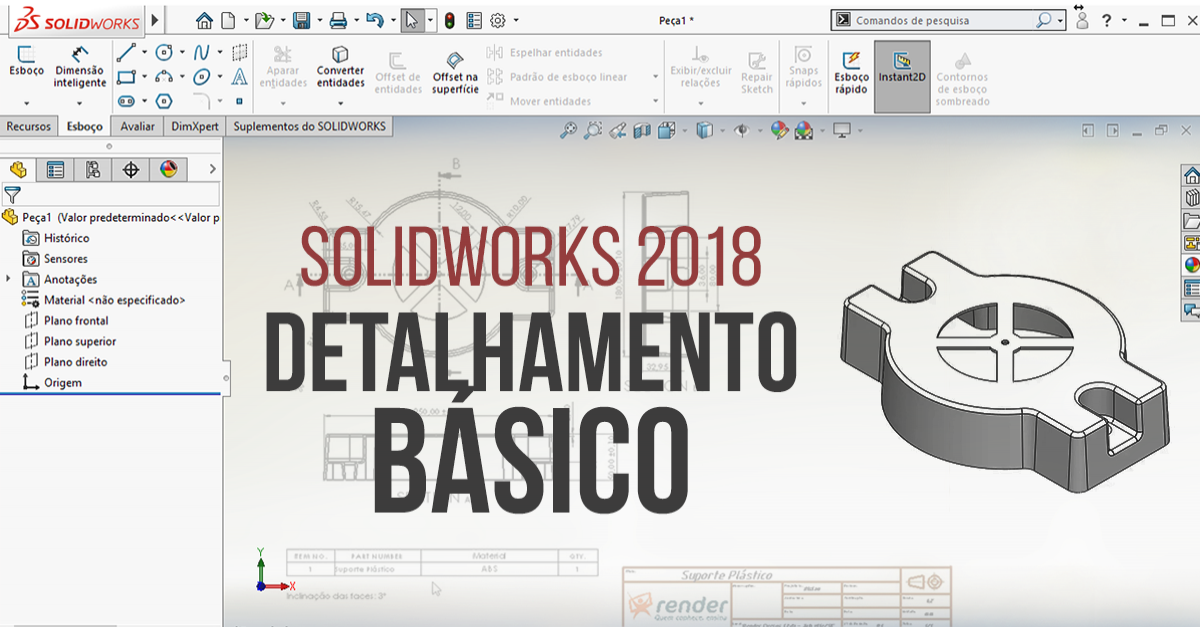Click the sketch Text tool icon
Screen dimensions: 1200x627
tap(240, 77)
